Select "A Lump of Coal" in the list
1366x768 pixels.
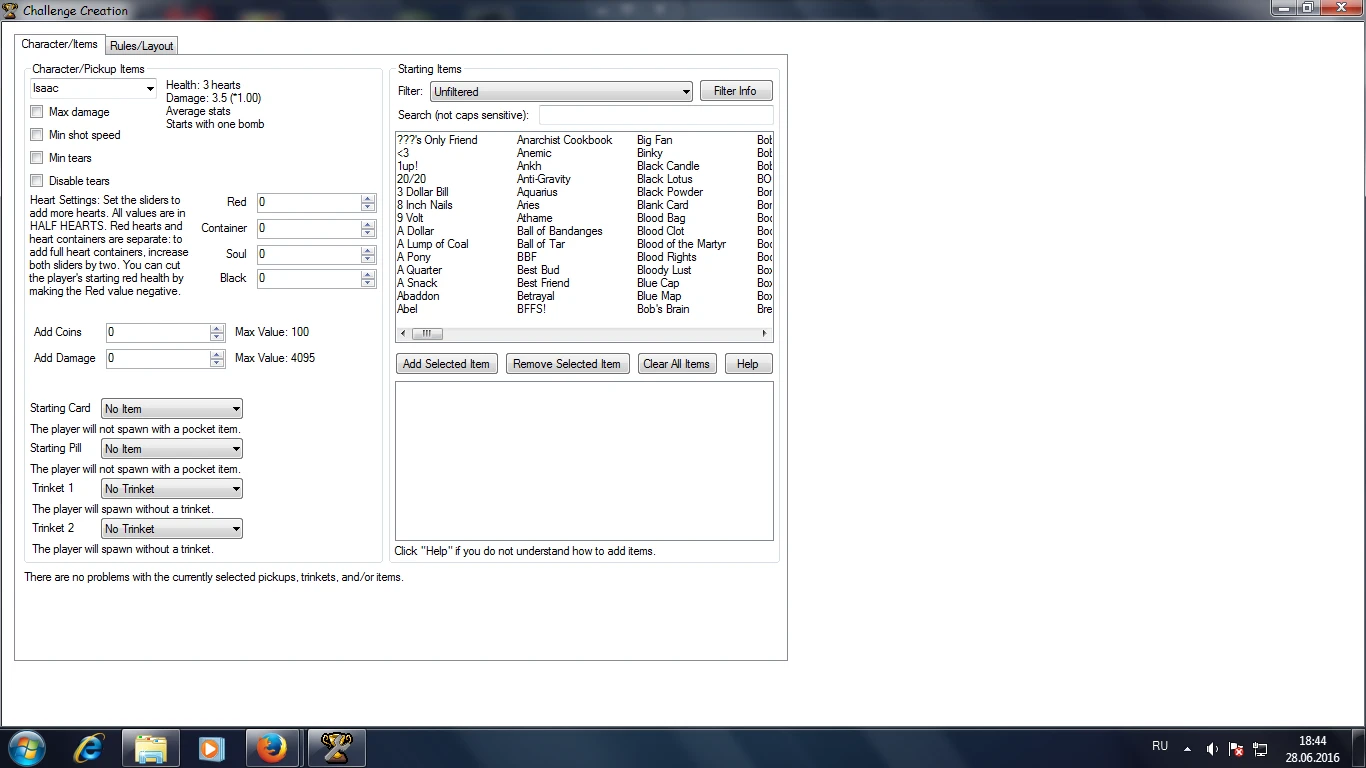433,244
